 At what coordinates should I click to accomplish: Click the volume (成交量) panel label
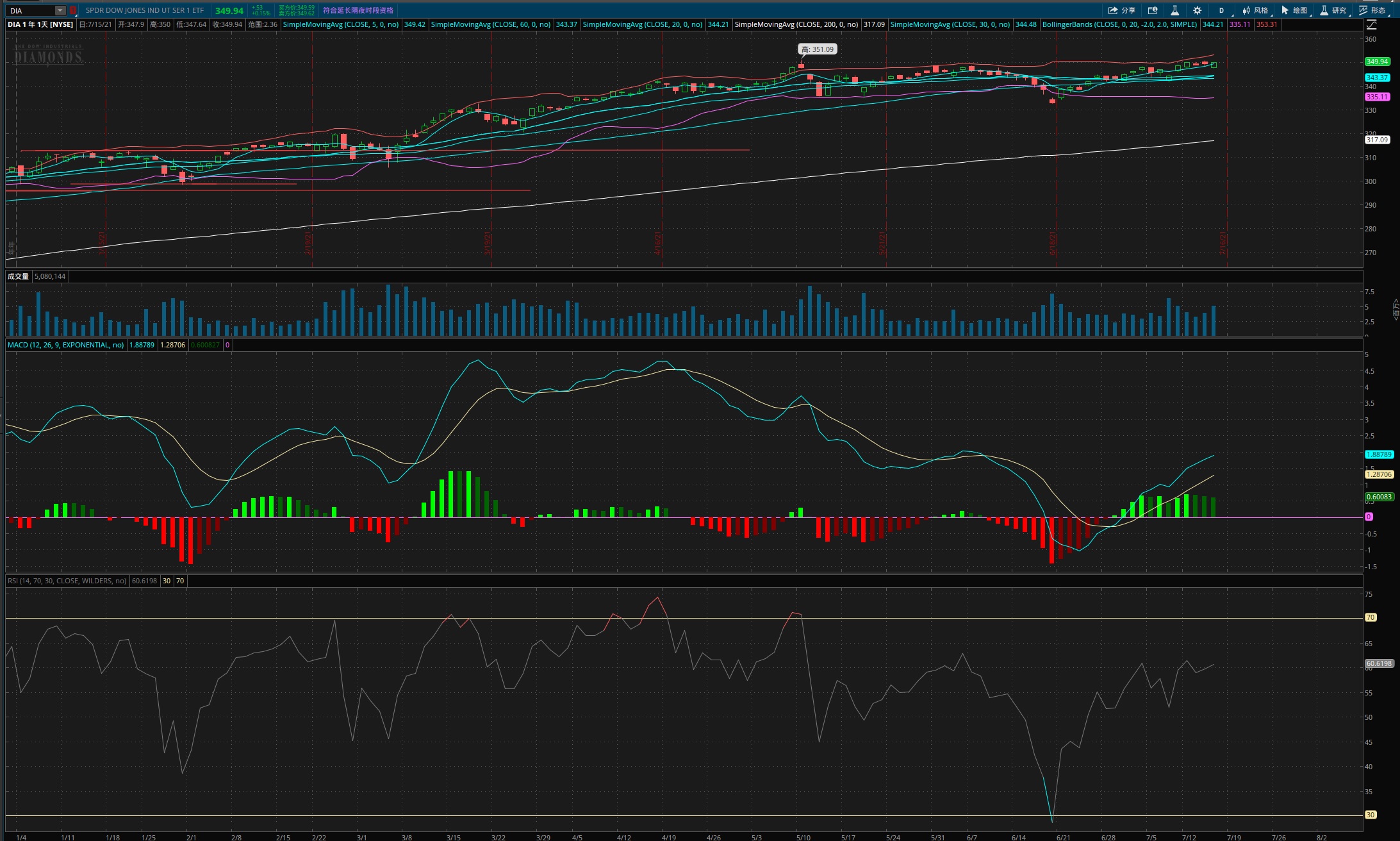(x=18, y=276)
